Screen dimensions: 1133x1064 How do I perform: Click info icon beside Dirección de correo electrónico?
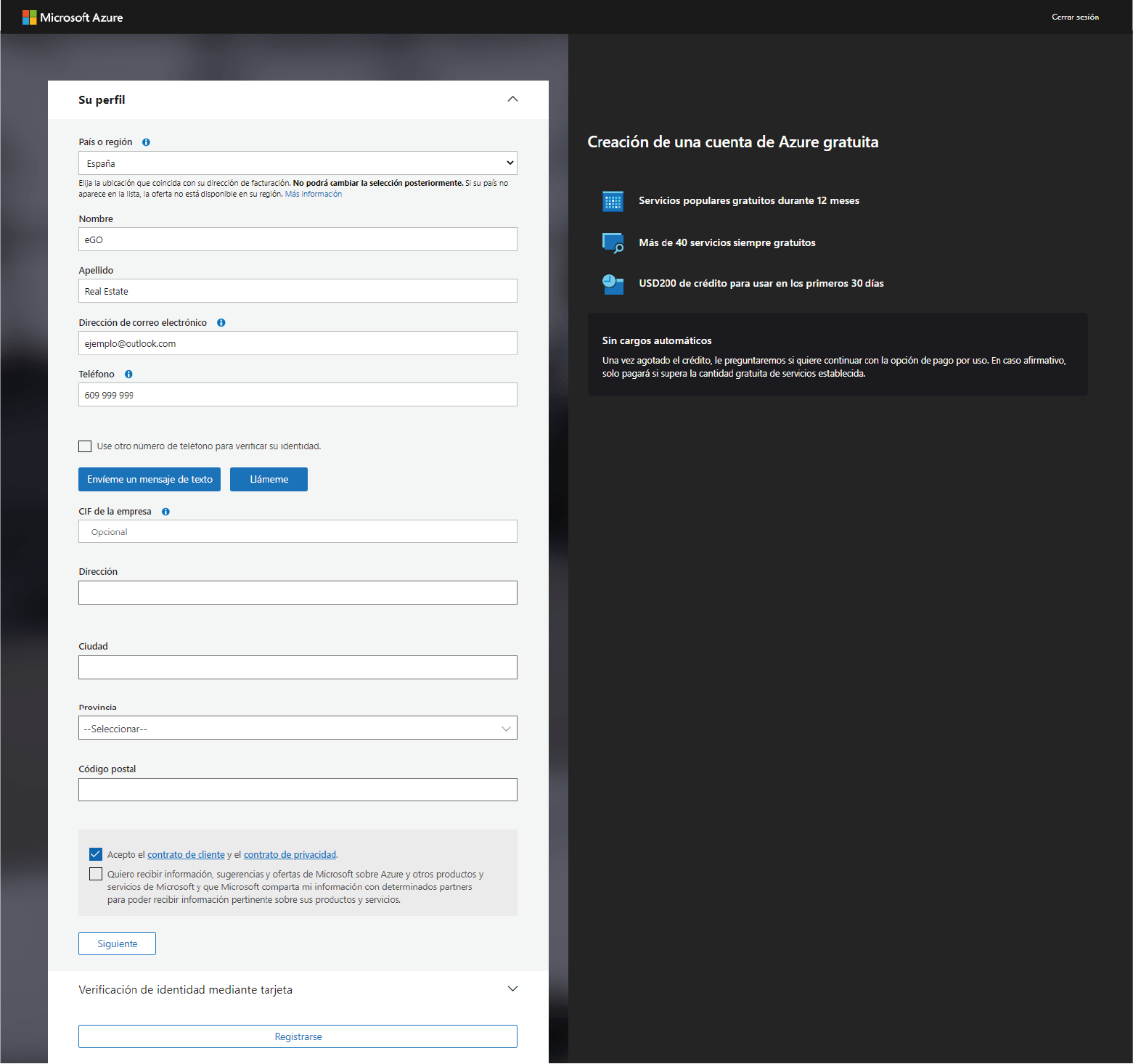[221, 323]
